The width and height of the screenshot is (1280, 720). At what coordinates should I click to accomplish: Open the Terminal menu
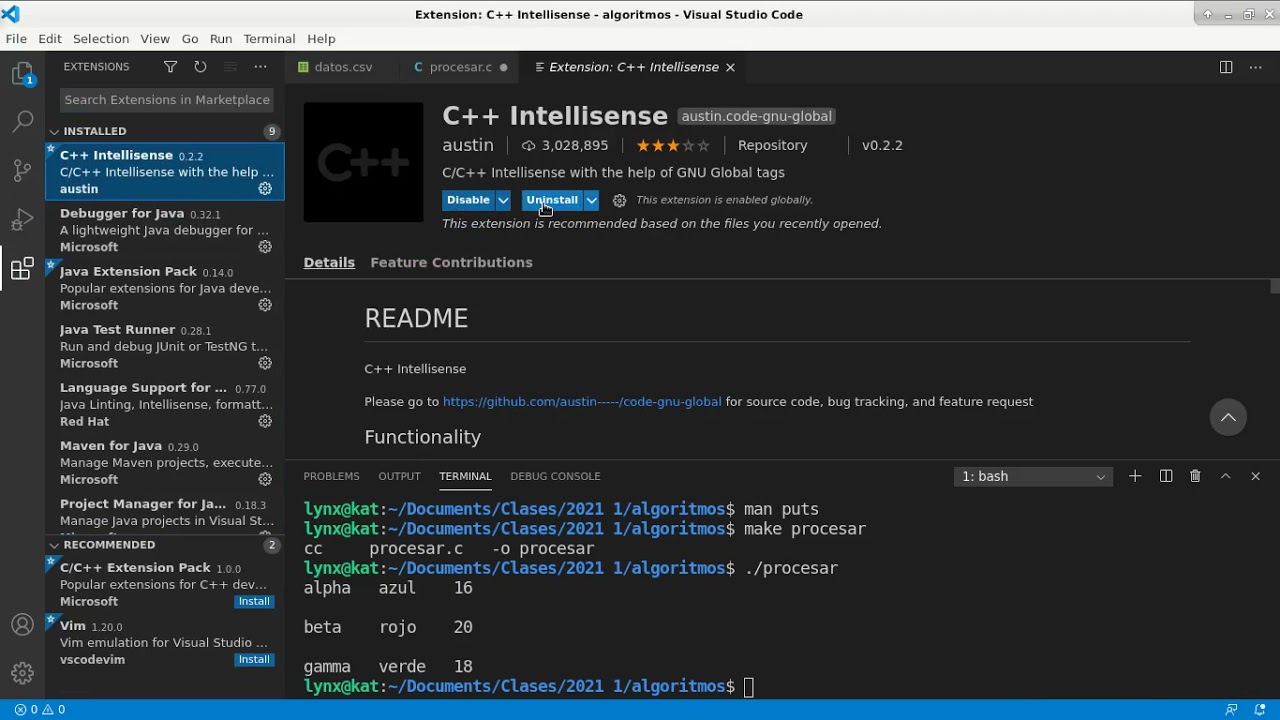point(269,38)
